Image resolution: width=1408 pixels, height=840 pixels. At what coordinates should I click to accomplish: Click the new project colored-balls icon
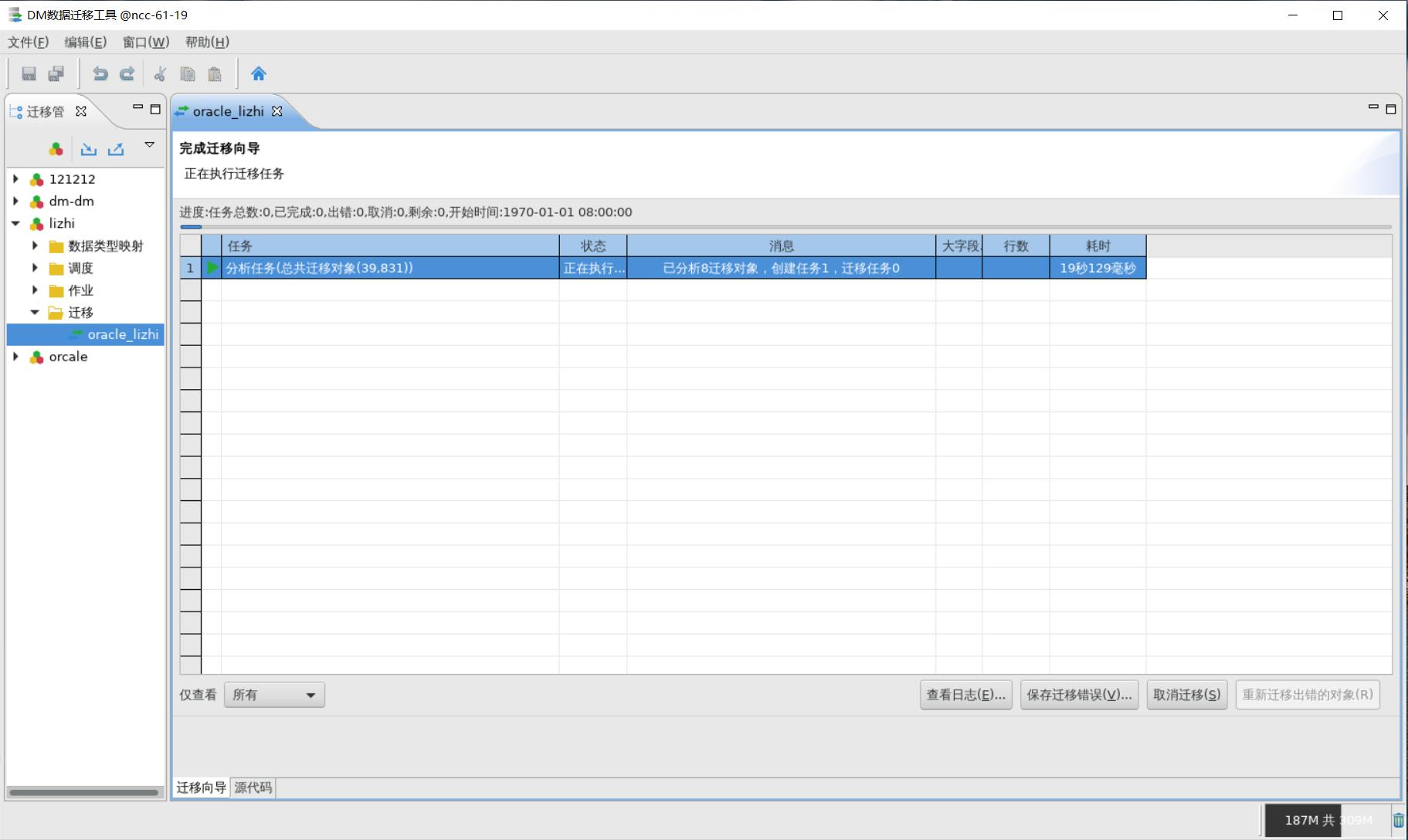56,149
